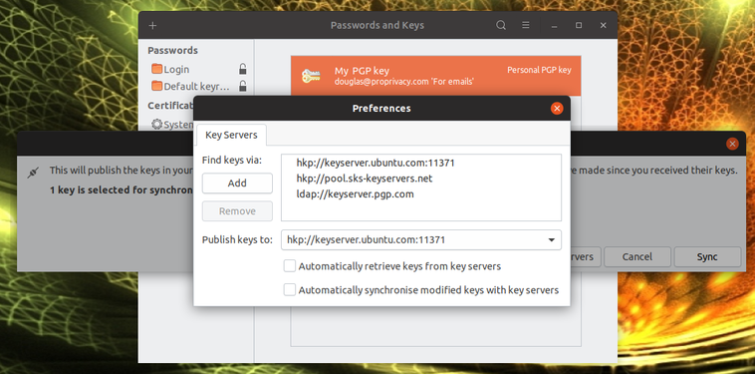Image resolution: width=755 pixels, height=374 pixels.
Task: Select the My PGP key row
Action: pos(436,76)
